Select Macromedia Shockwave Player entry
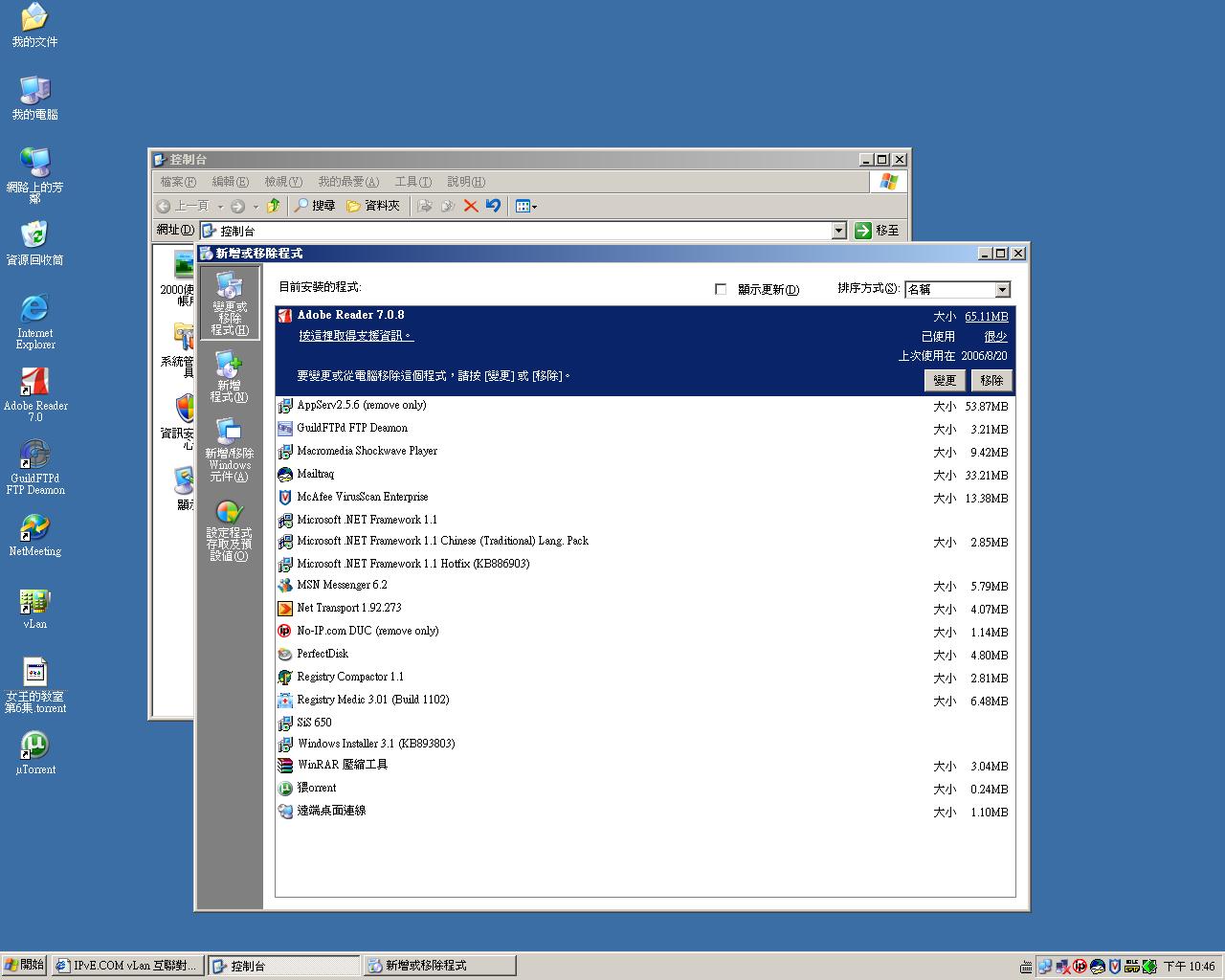 click(645, 452)
